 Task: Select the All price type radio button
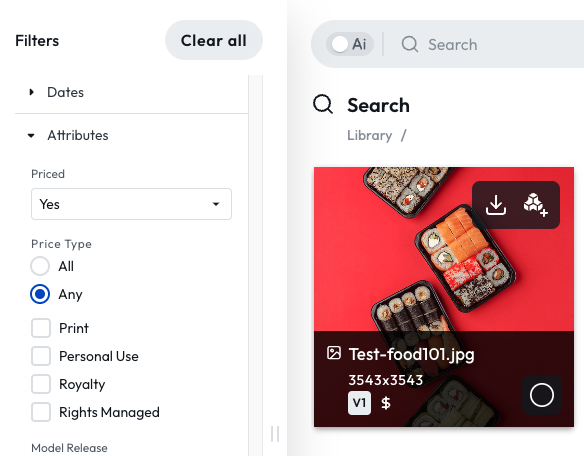(x=40, y=266)
